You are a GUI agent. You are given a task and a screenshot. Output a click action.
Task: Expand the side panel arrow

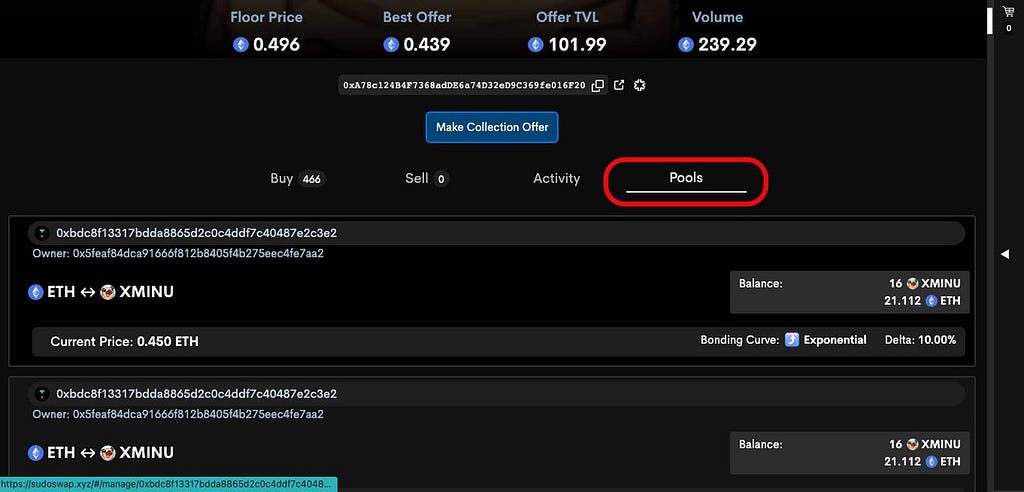click(x=1005, y=254)
